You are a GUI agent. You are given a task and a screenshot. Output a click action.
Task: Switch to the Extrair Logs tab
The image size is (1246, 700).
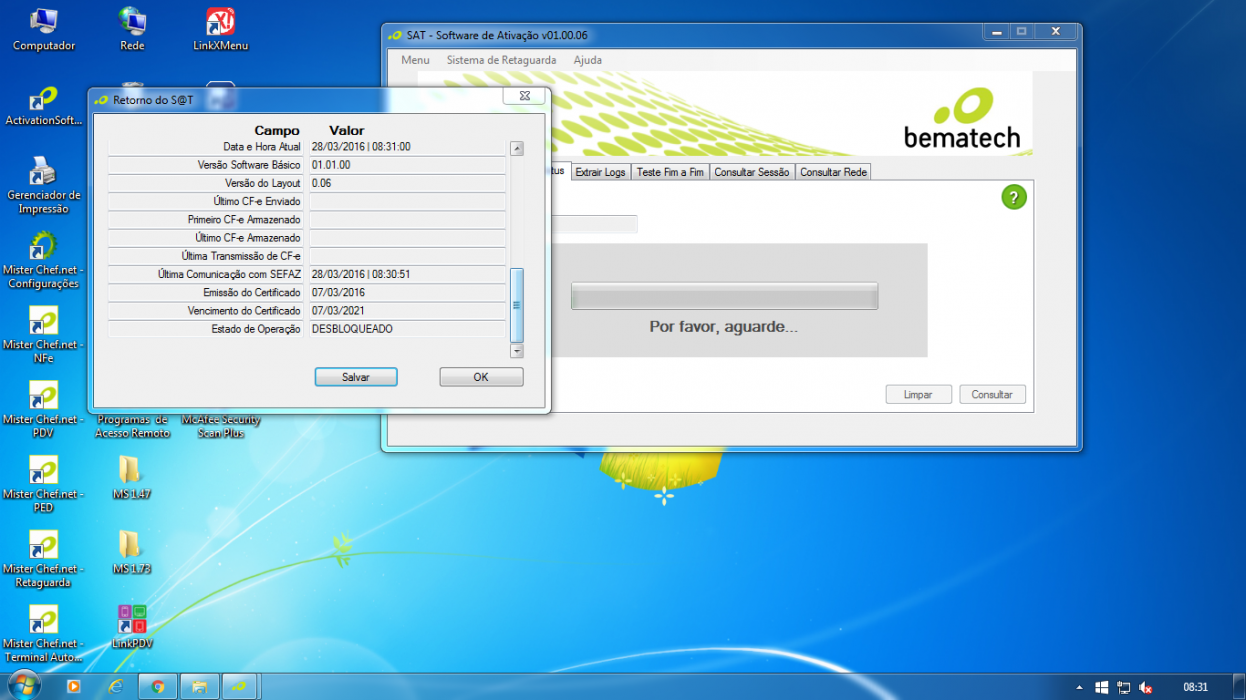600,172
